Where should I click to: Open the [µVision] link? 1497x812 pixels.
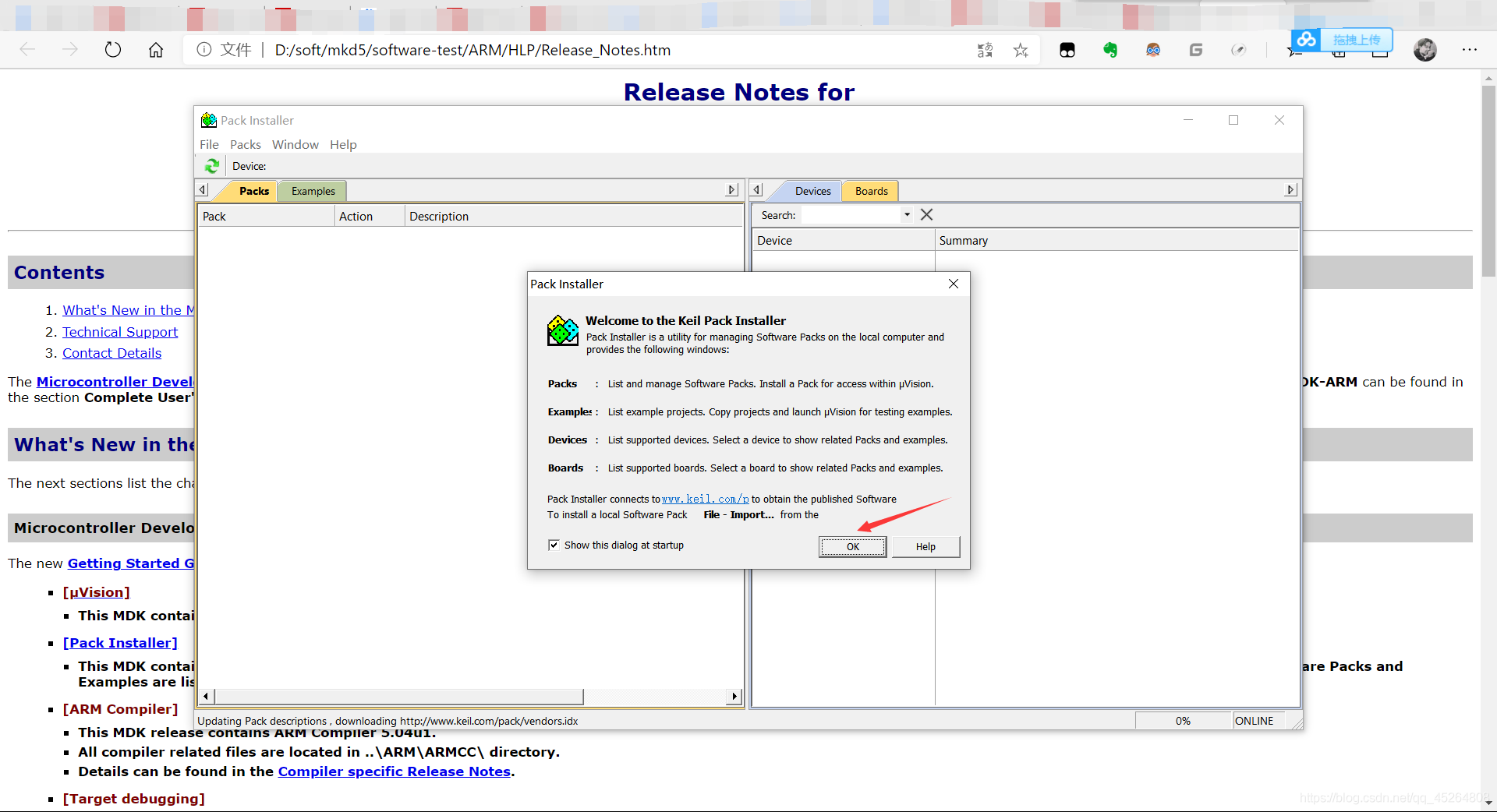pyautogui.click(x=96, y=592)
